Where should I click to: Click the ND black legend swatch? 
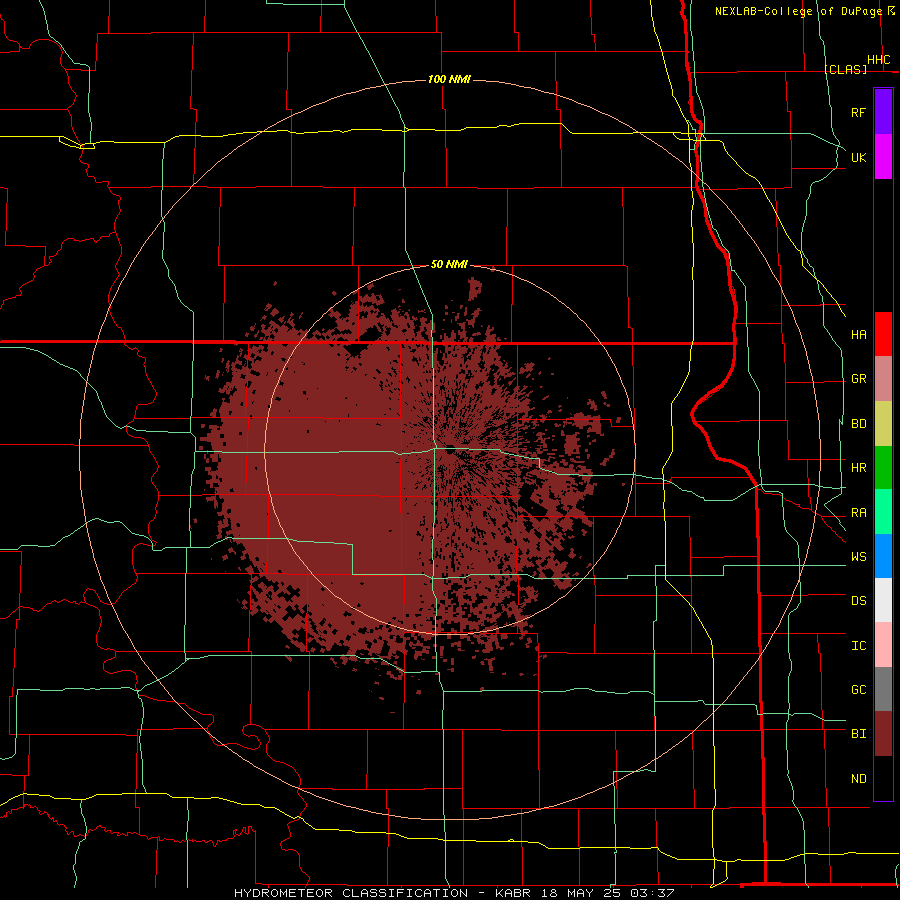(883, 778)
